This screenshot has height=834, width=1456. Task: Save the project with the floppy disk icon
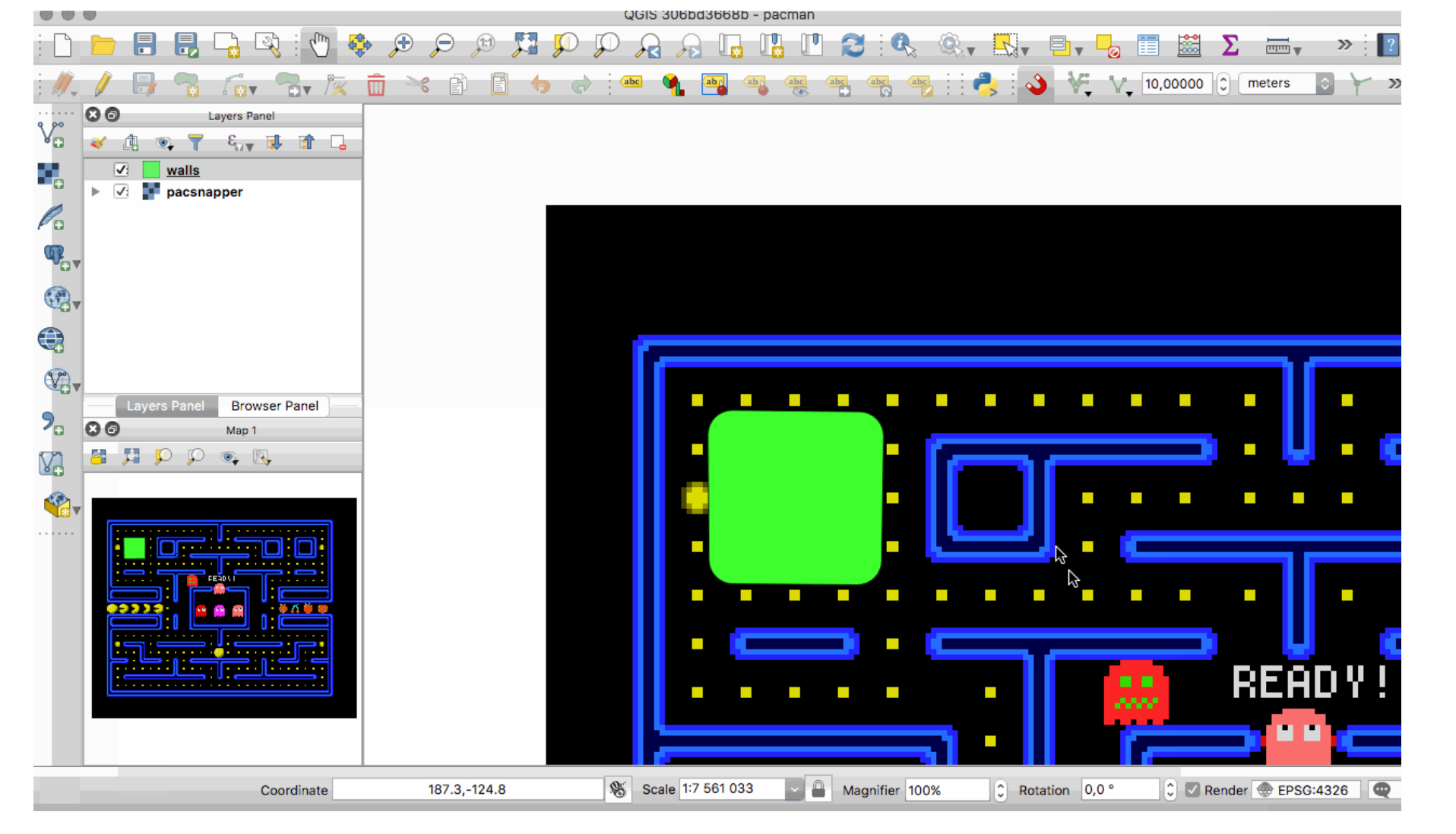pyautogui.click(x=144, y=45)
